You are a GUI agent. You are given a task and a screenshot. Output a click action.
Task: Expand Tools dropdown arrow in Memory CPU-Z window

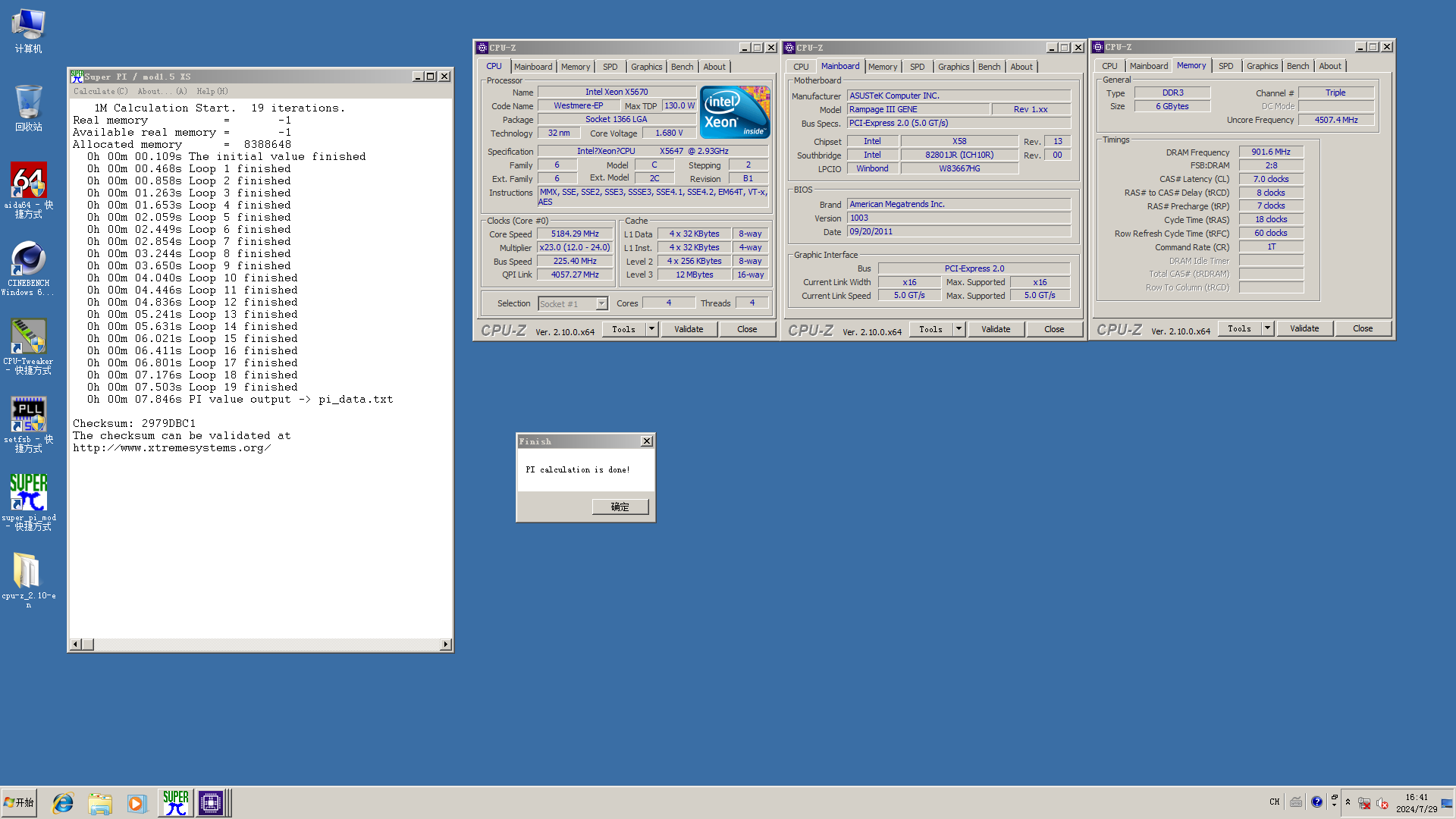[1267, 328]
